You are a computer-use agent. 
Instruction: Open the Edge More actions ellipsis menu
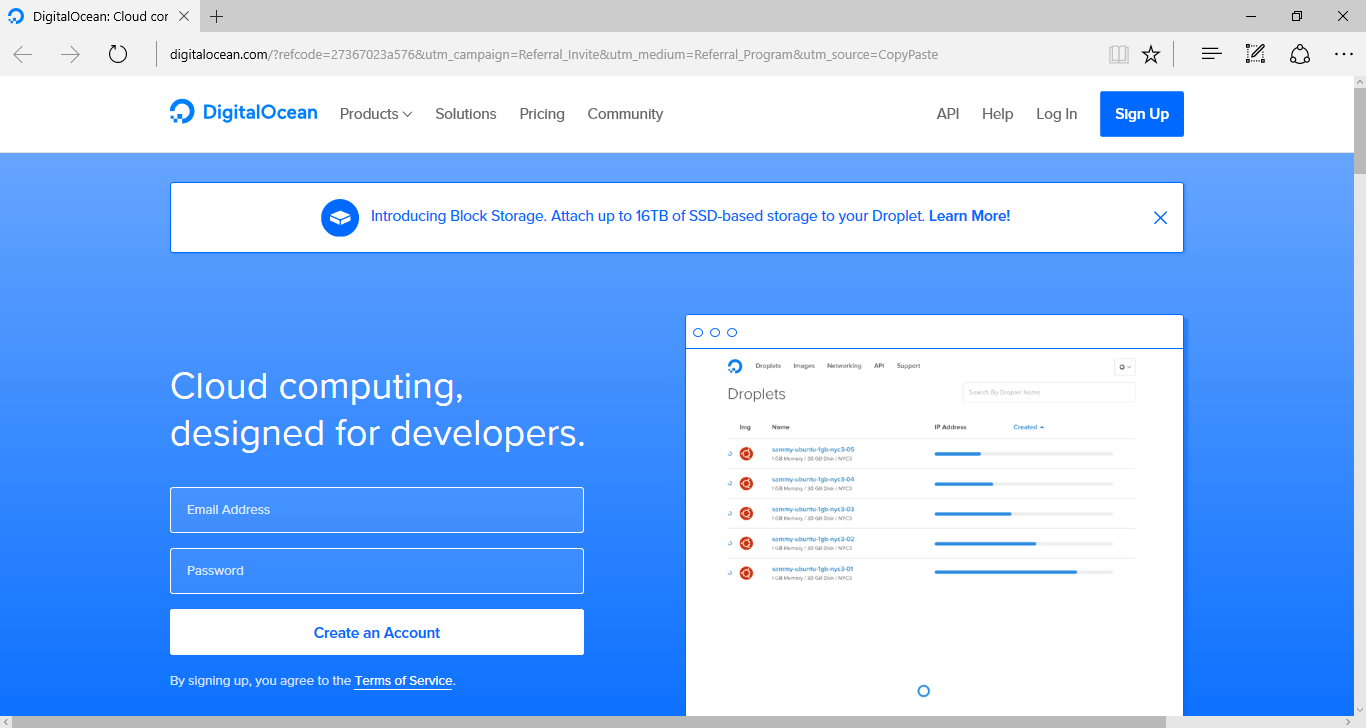click(x=1343, y=54)
